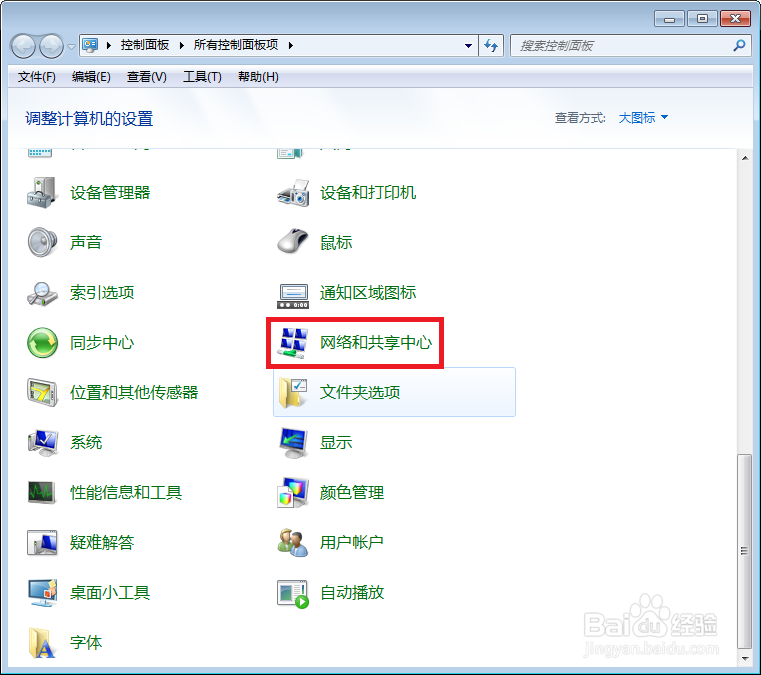Viewport: 761px width, 675px height.
Task: Click the refresh arrows button
Action: point(491,46)
